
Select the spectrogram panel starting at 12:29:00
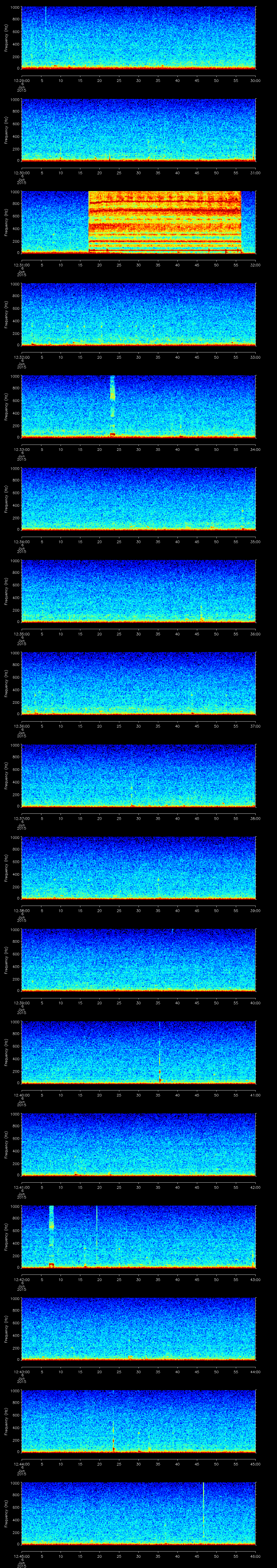(x=138, y=38)
